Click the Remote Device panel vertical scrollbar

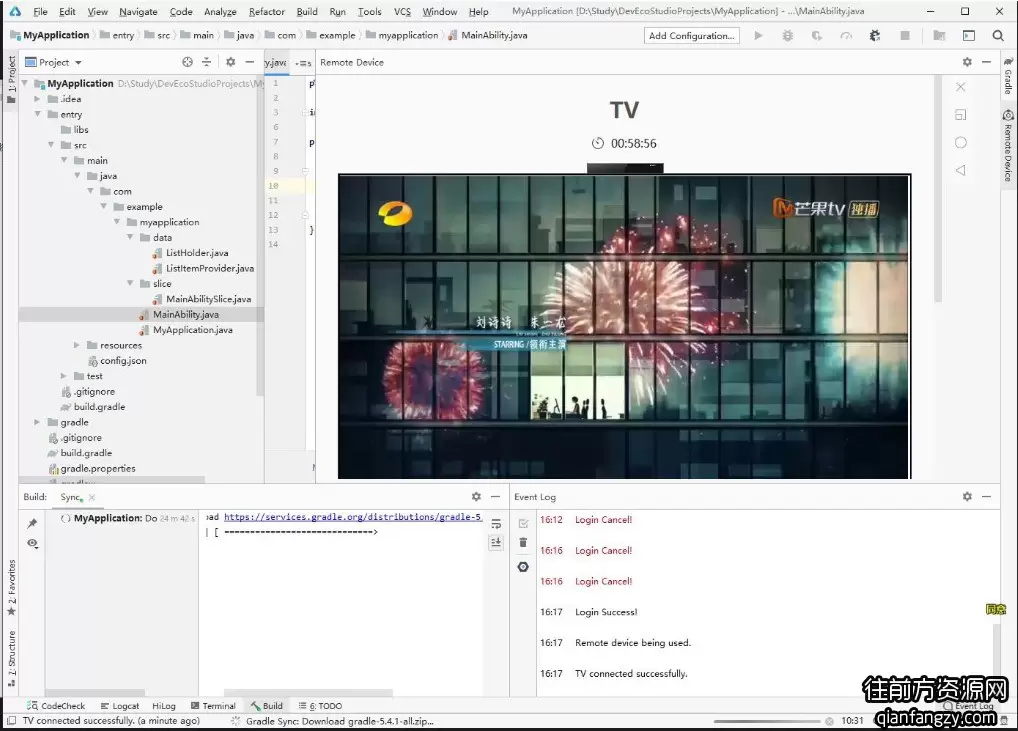937,188
